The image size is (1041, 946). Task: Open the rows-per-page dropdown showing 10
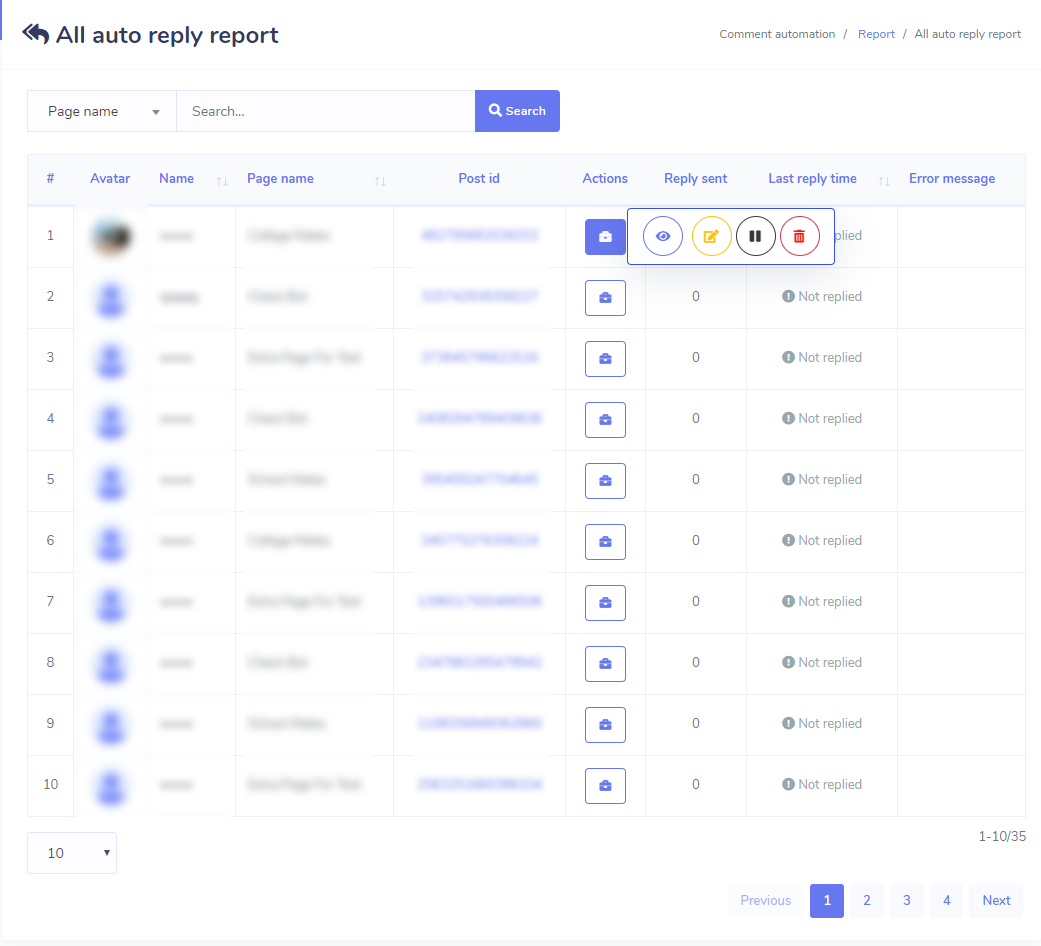pyautogui.click(x=71, y=853)
